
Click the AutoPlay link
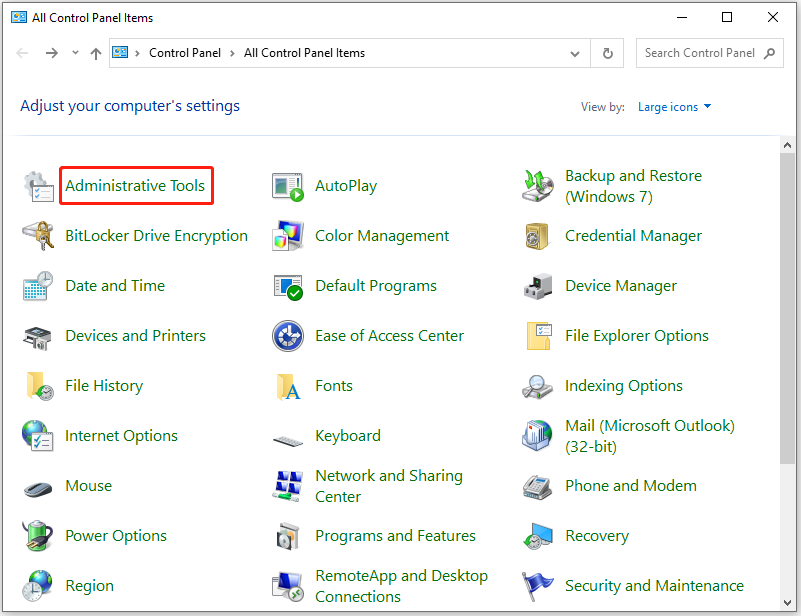click(346, 186)
